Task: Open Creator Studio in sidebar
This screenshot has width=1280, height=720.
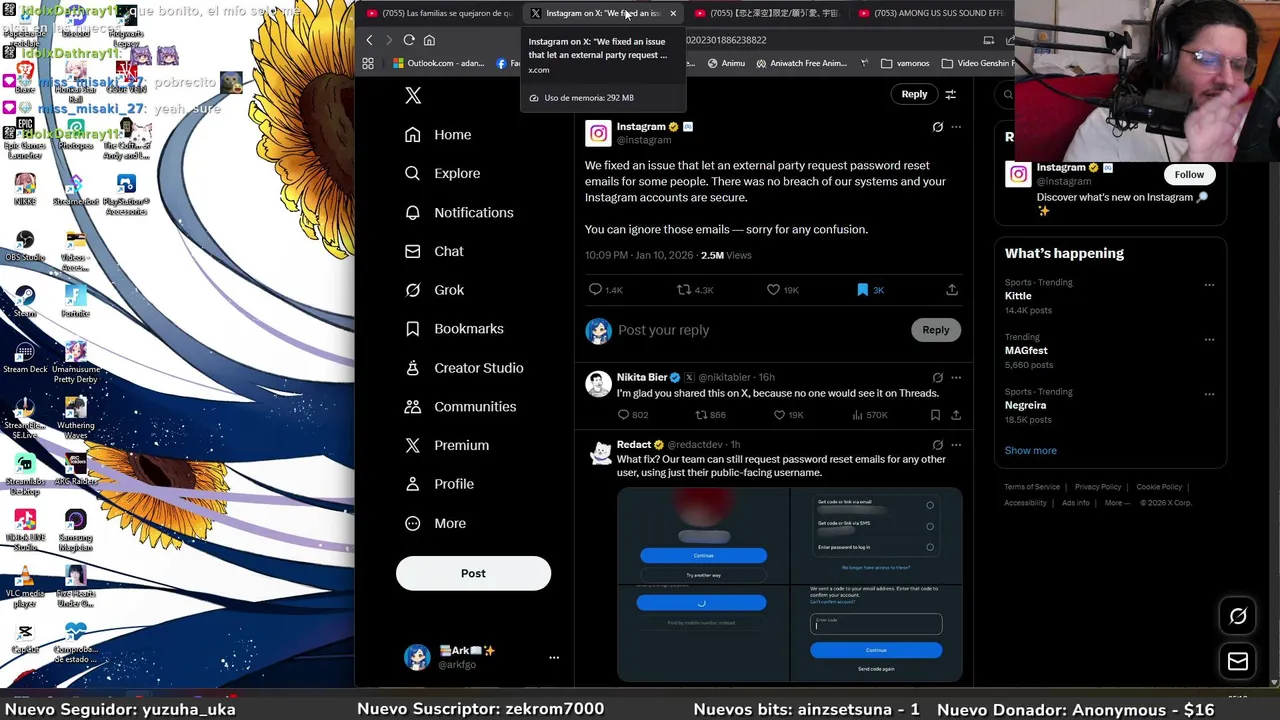Action: 464,368
